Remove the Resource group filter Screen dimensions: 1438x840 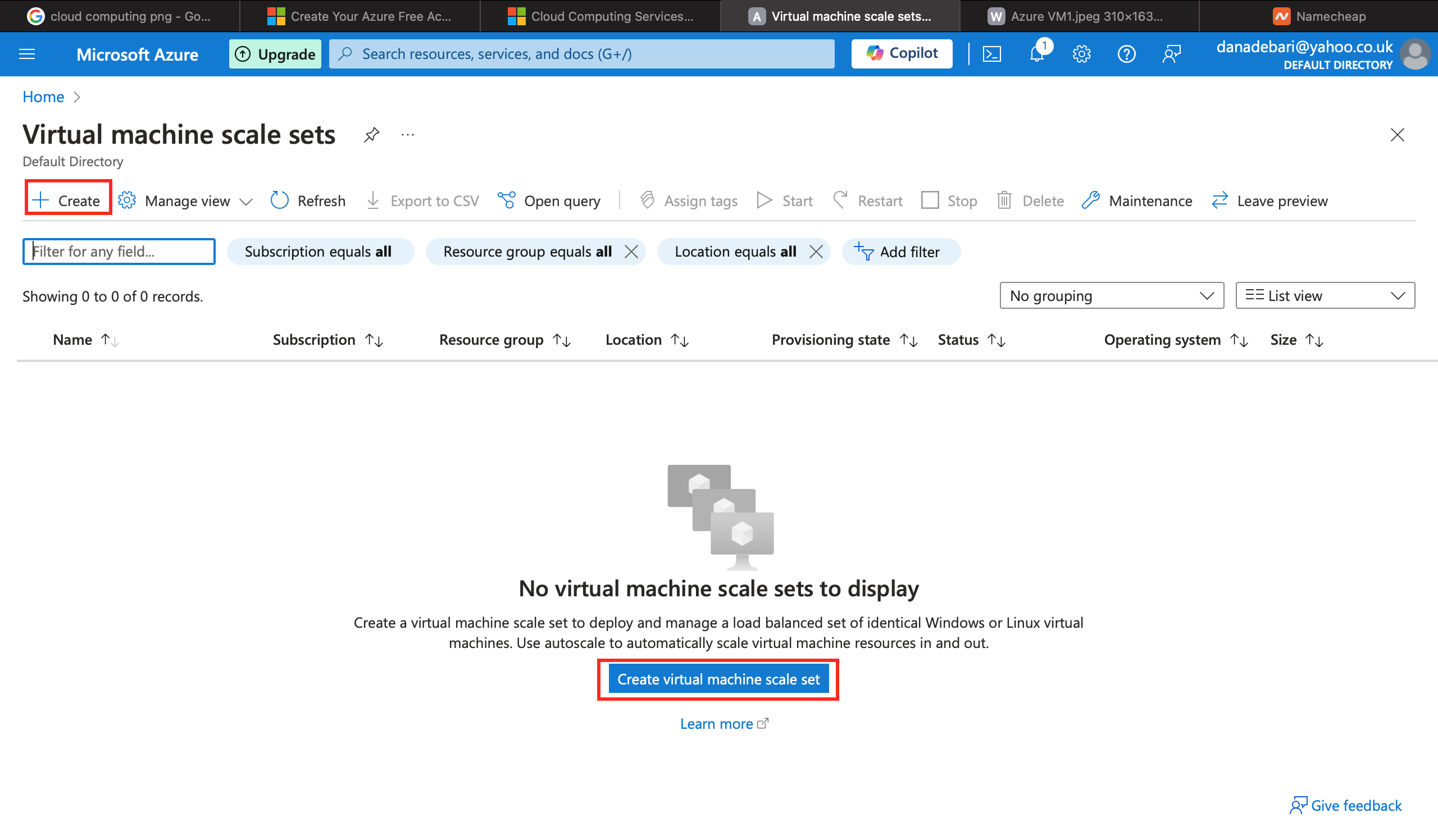coord(631,252)
